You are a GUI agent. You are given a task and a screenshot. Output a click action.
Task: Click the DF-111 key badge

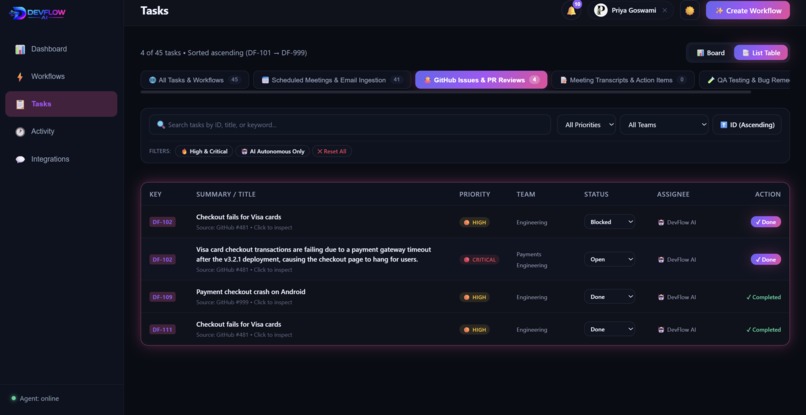click(162, 329)
